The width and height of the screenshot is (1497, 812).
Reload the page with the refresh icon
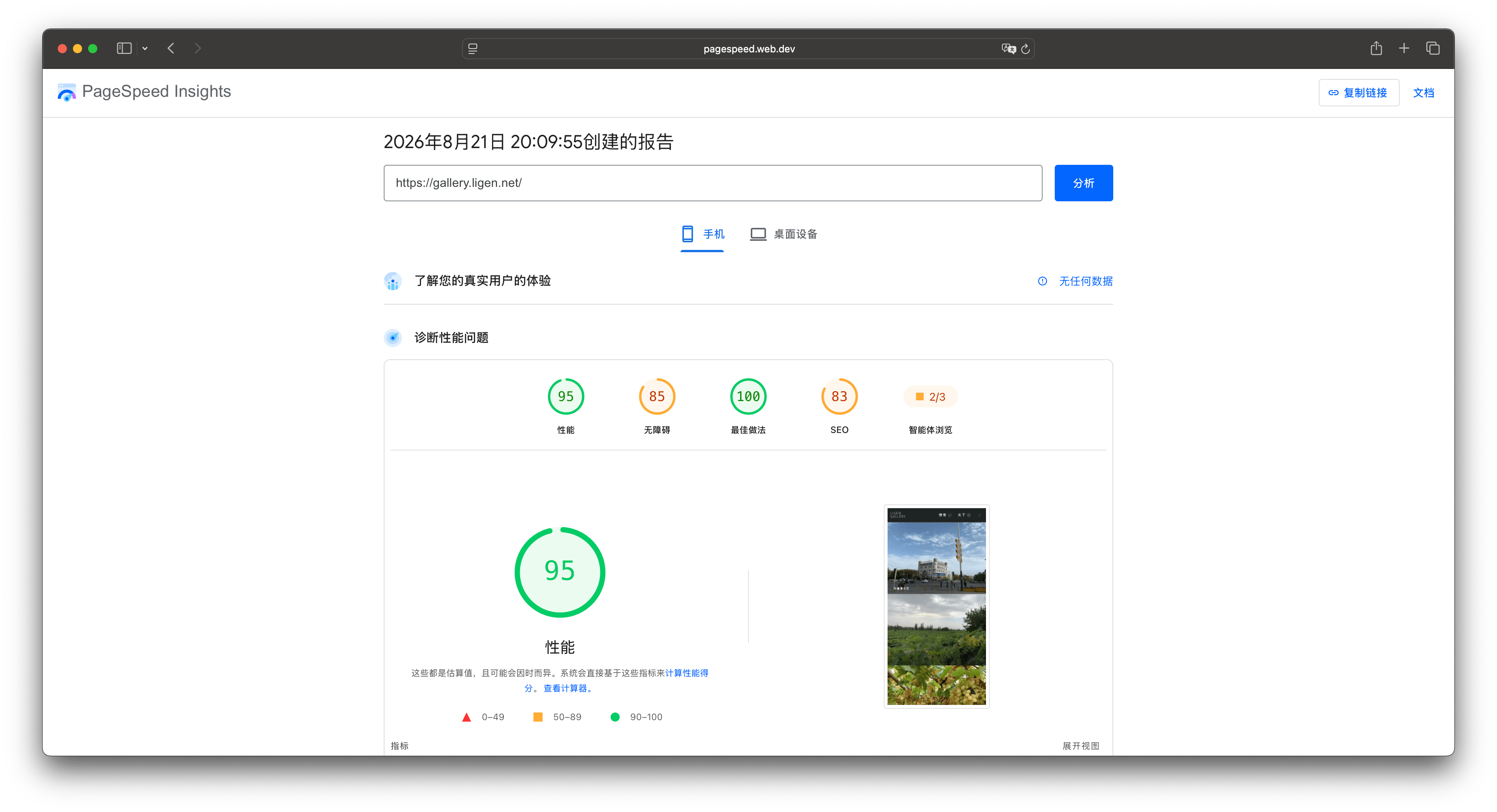coord(1026,49)
